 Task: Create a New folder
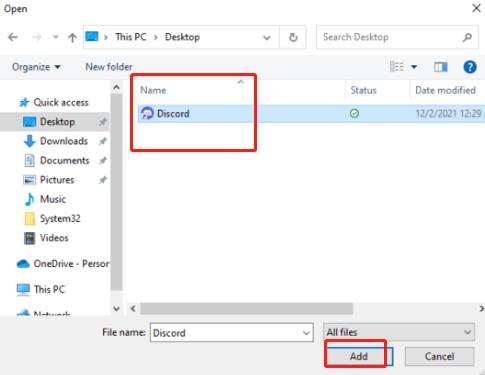(x=109, y=67)
